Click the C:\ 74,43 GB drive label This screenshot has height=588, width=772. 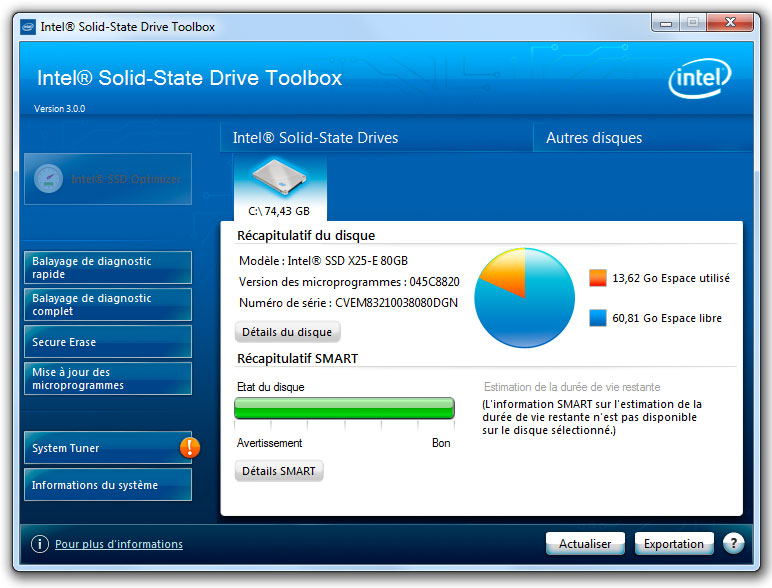279,211
